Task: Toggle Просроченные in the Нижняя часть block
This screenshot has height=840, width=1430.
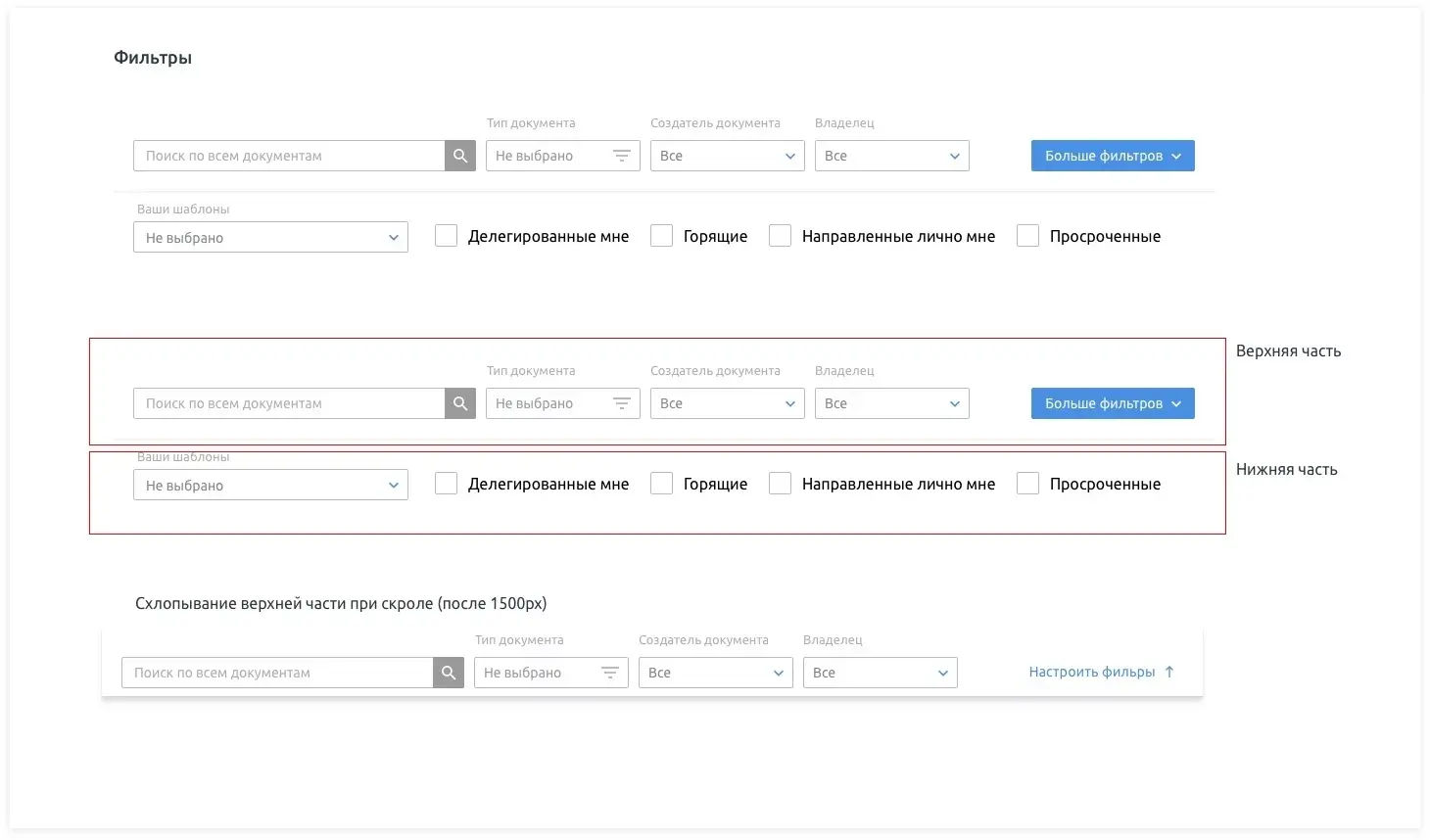Action: 1027,484
